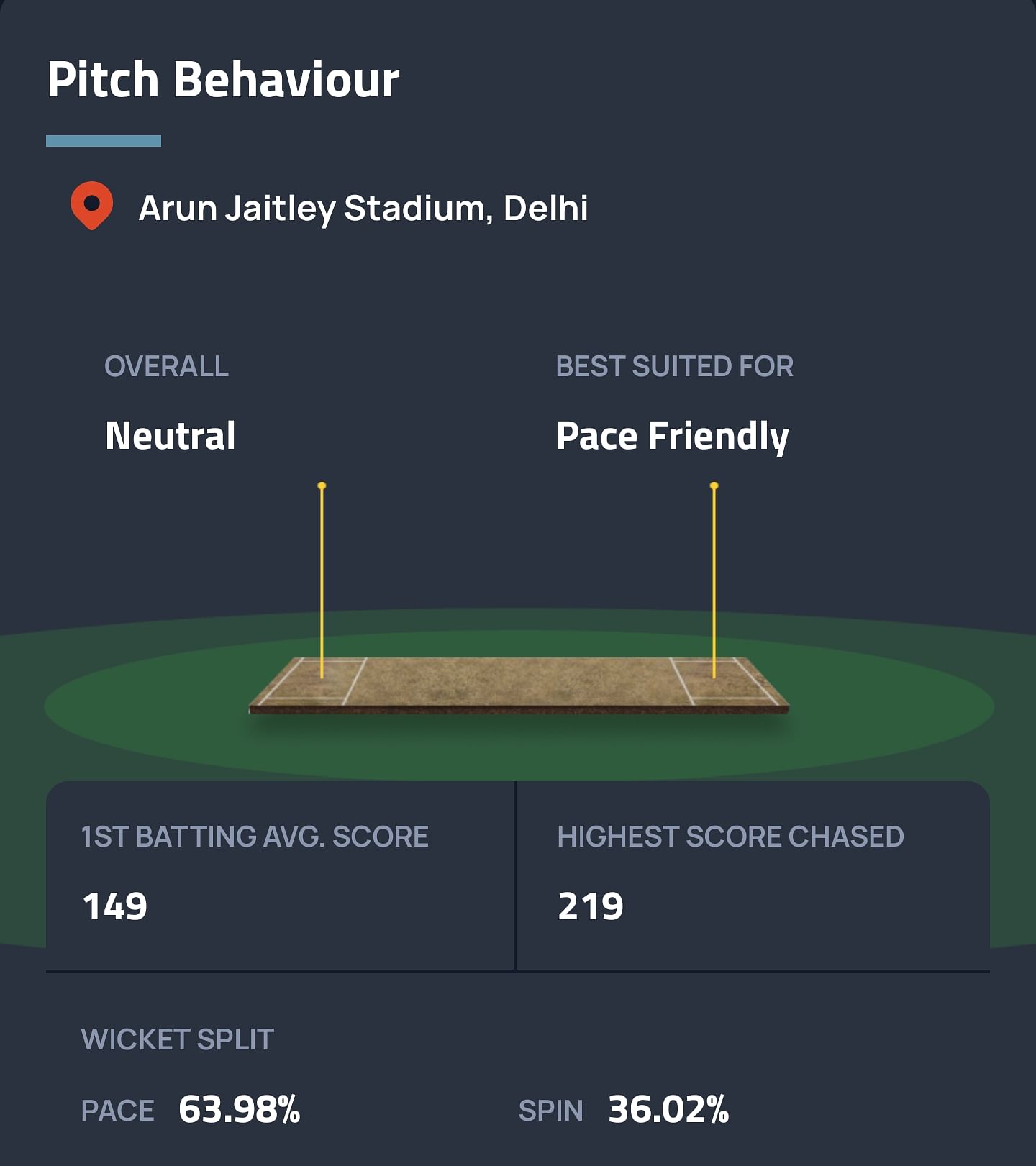This screenshot has height=1166, width=1036.
Task: Select the 219 highest chased value
Action: (591, 906)
